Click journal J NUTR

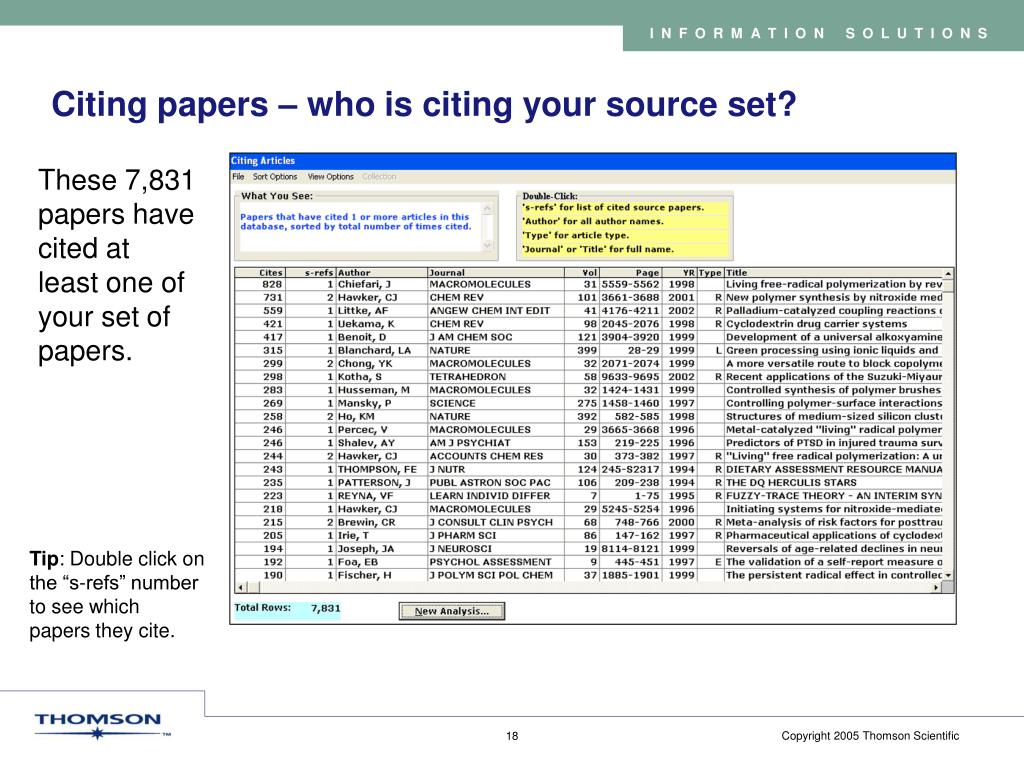[x=447, y=470]
